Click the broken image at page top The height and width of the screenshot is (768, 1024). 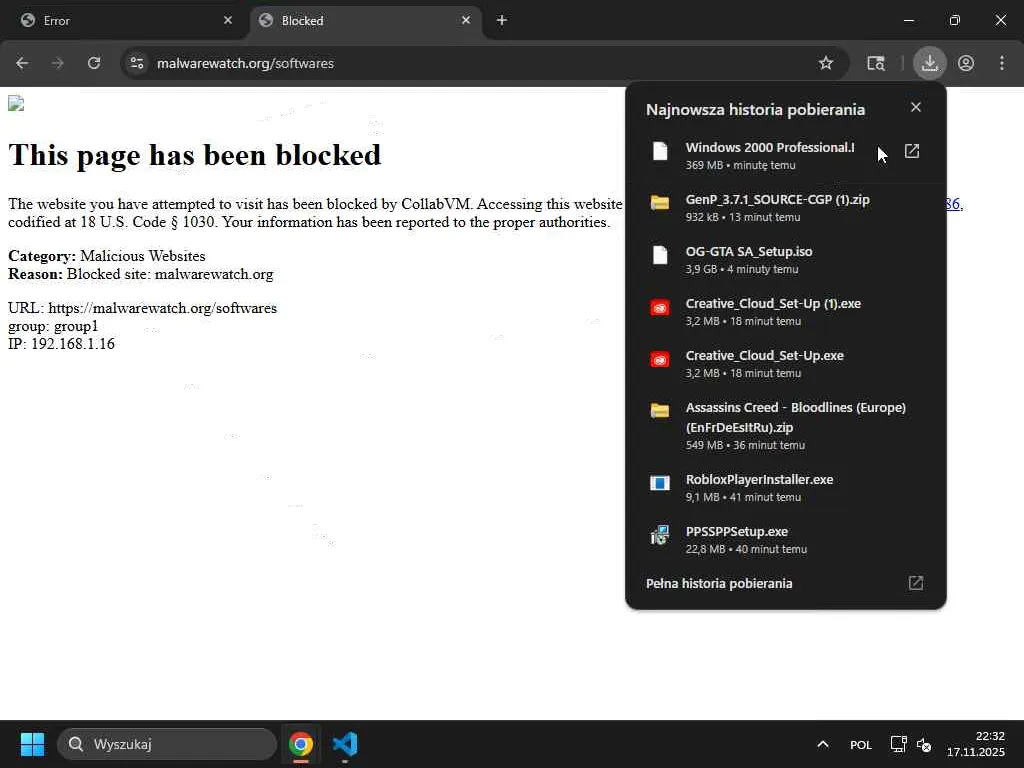coord(16,104)
